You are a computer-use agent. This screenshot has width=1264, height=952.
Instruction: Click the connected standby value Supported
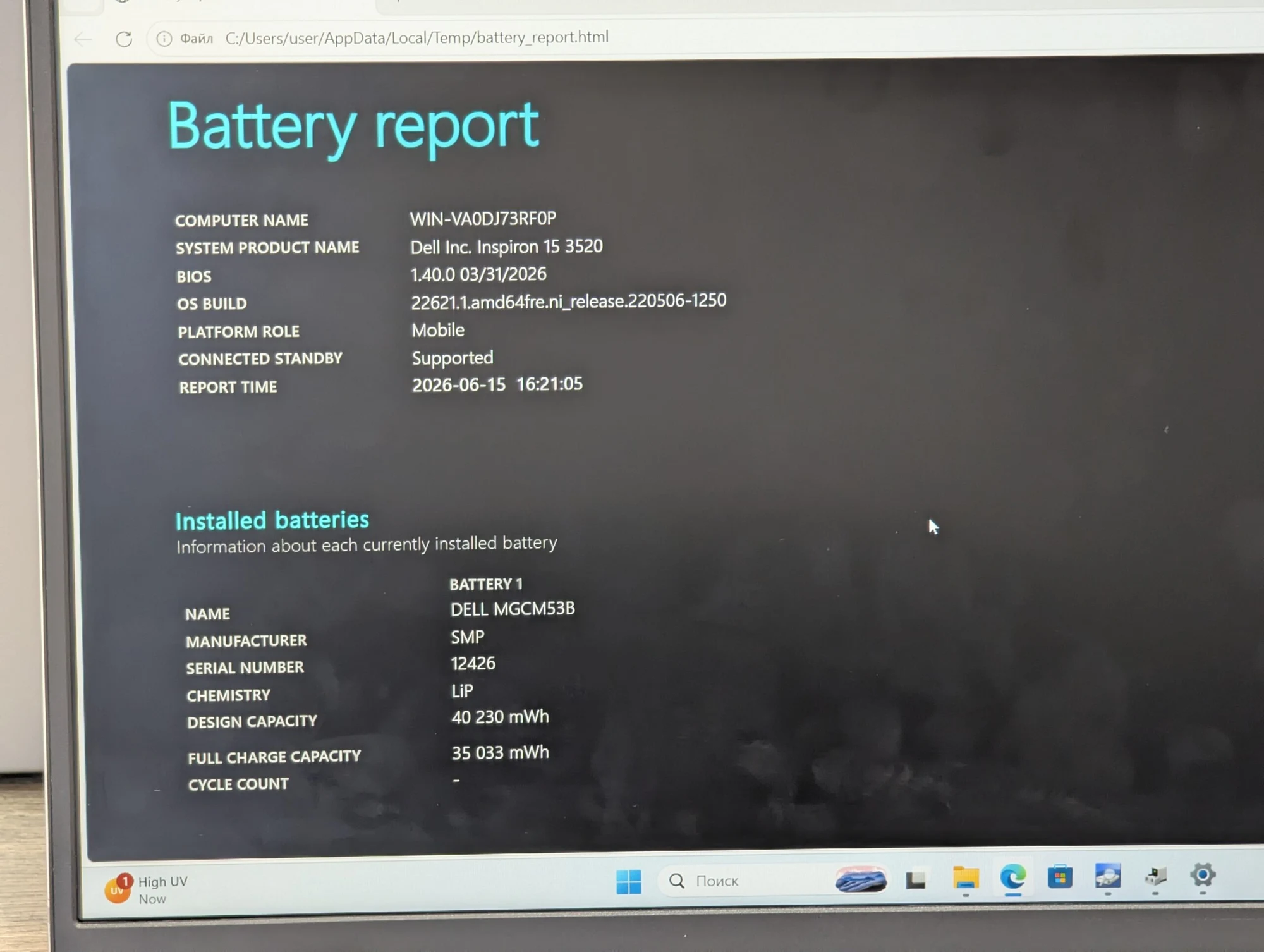453,358
